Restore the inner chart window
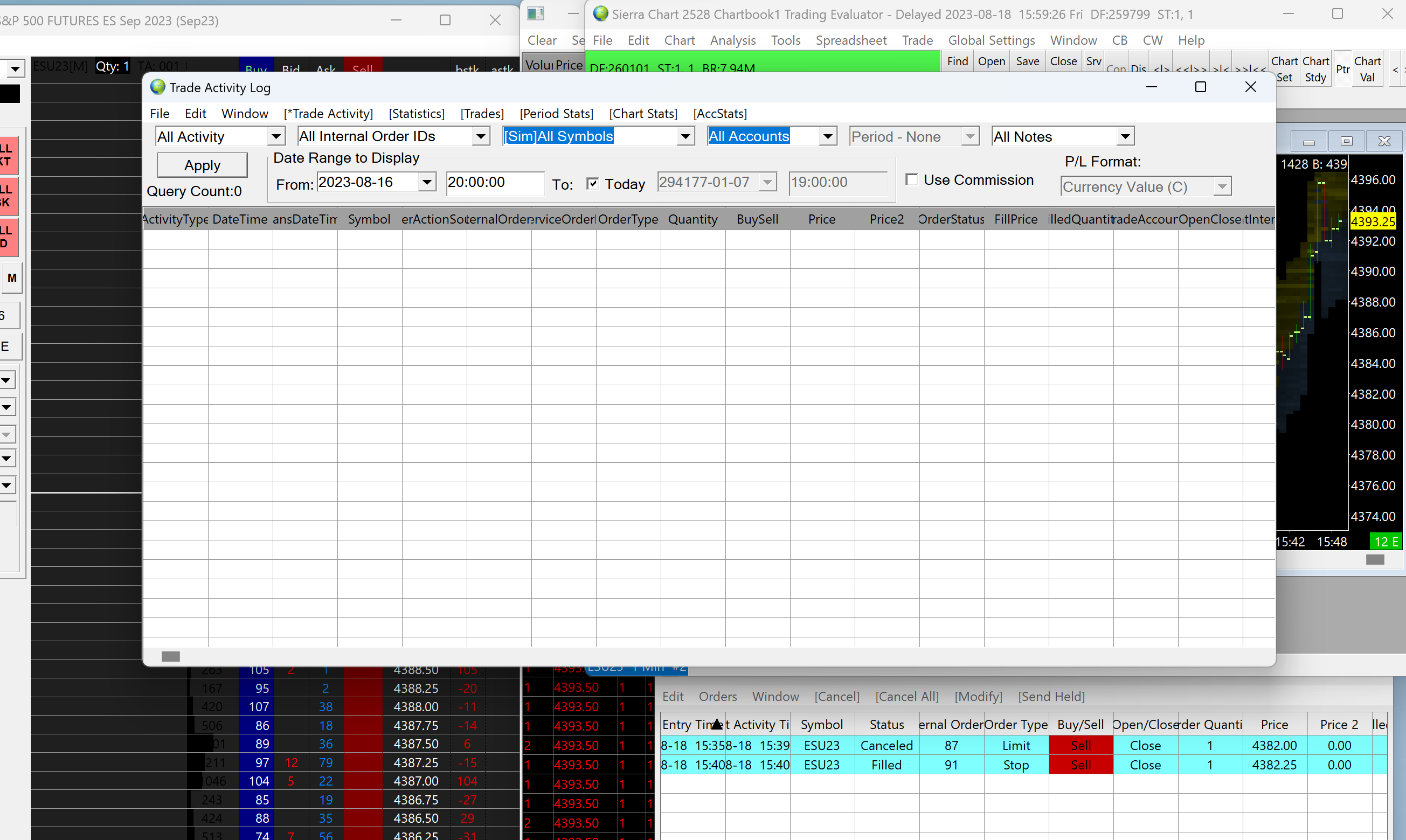The height and width of the screenshot is (840, 1406). tap(1346, 141)
